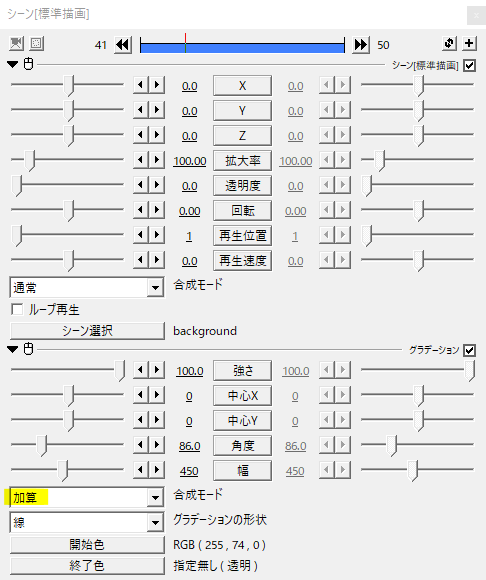Click the 拡大率 parameter button
Screen dimensions: 486x580
tap(242, 161)
